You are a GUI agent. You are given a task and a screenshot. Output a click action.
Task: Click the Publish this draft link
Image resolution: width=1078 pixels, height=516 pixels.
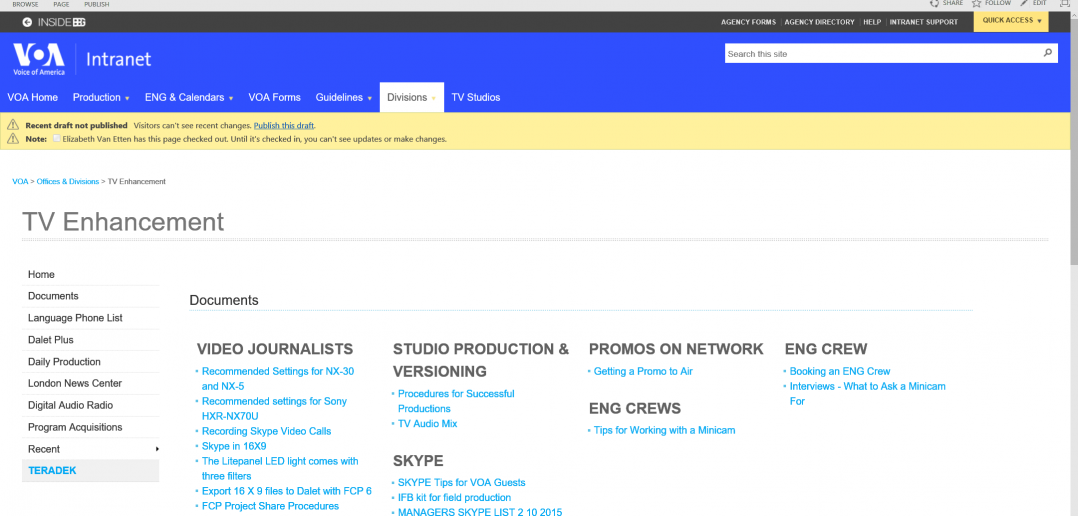click(284, 125)
